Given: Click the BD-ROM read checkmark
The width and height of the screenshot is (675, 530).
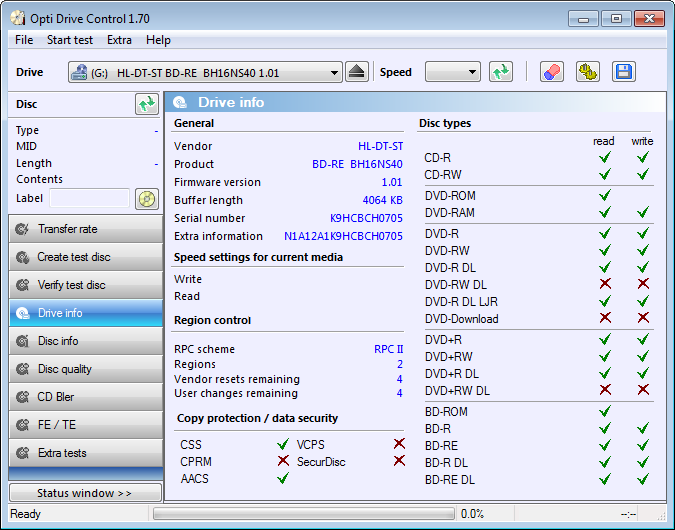Looking at the screenshot, I should pyautogui.click(x=605, y=411).
